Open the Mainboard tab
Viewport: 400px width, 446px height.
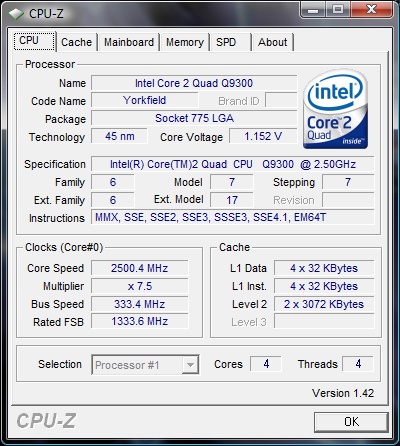click(x=129, y=42)
